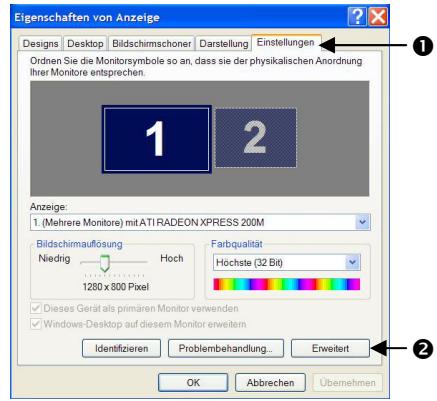Select monitor 1 icon

[156, 139]
